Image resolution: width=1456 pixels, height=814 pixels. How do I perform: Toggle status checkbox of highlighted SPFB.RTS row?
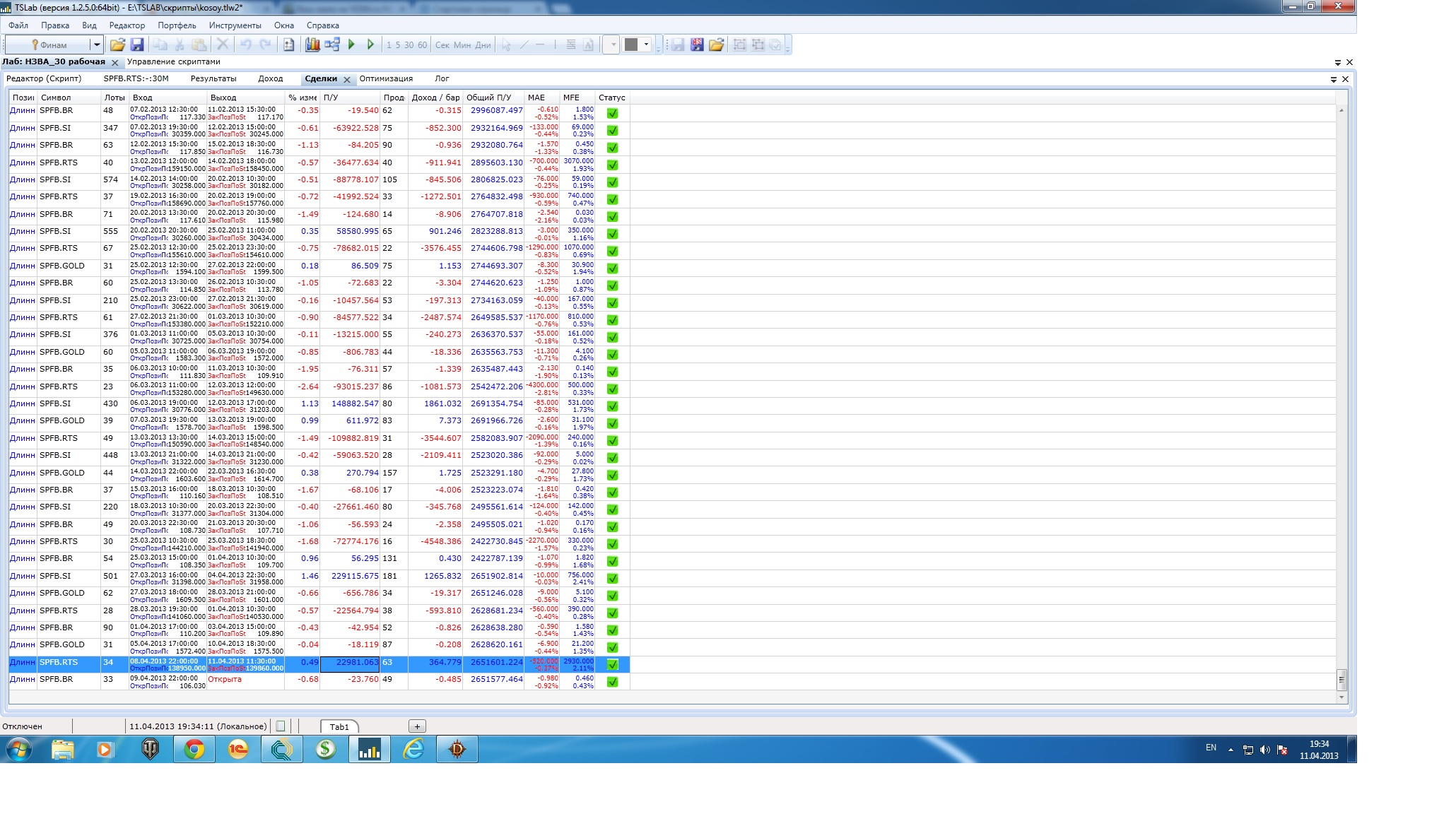click(612, 664)
